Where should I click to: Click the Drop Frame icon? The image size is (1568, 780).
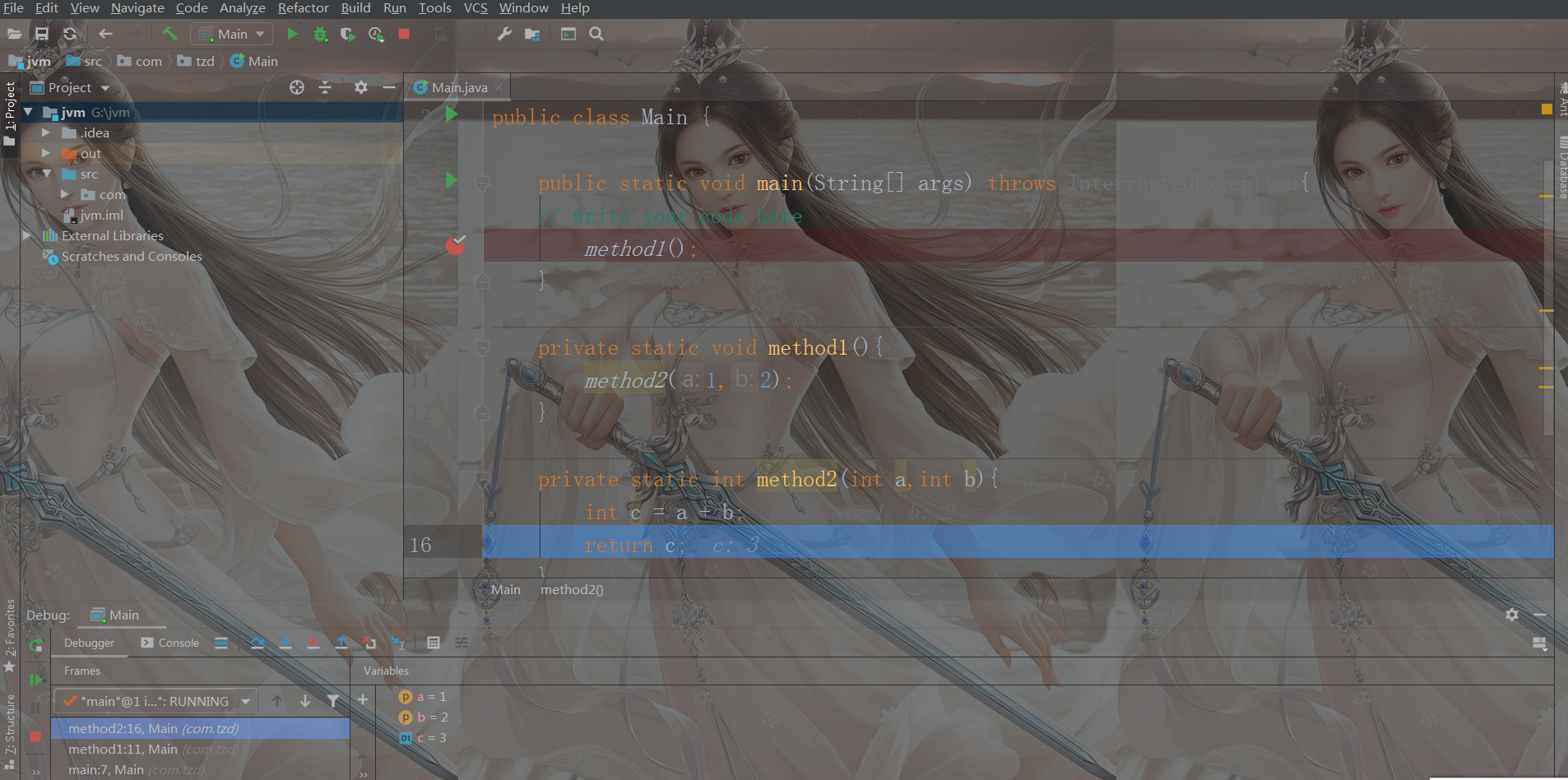[x=369, y=643]
